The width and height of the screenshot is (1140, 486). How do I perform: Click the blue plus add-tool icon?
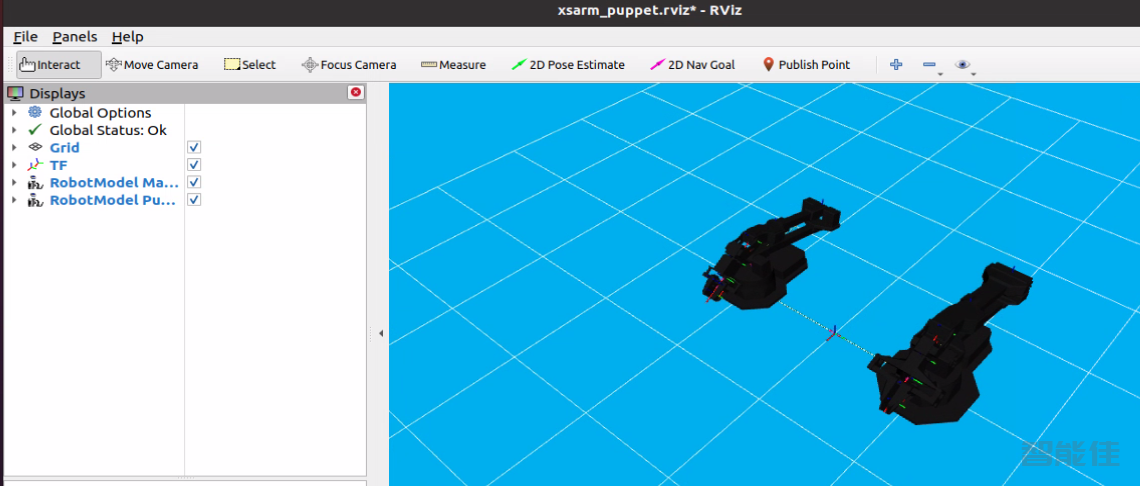pos(896,65)
